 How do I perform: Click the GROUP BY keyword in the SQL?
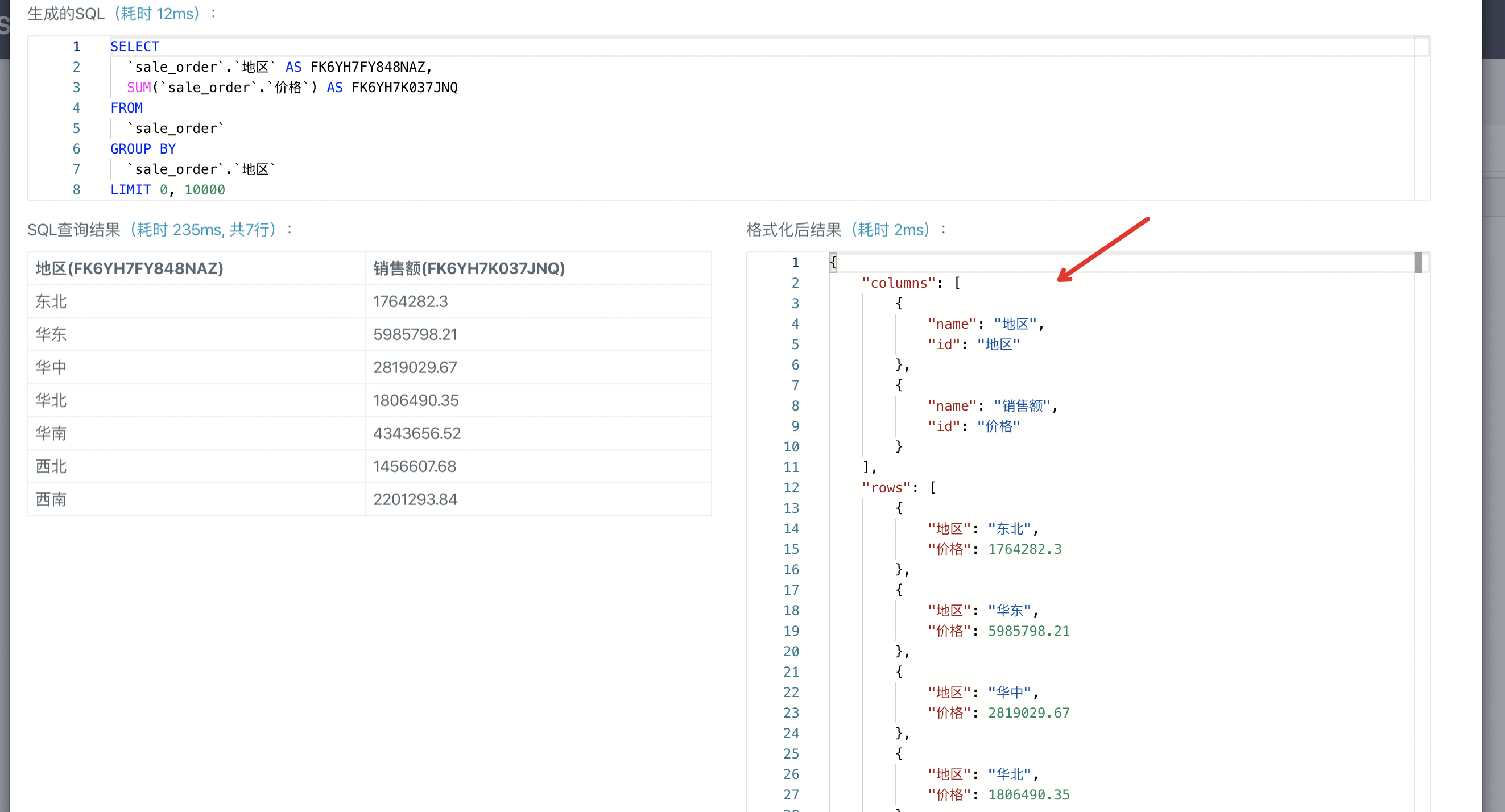[143, 148]
